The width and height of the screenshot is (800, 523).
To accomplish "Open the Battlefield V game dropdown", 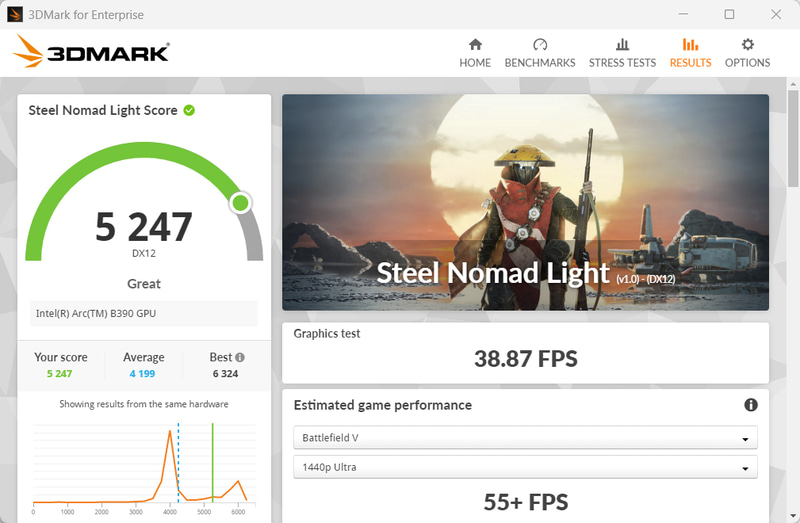I will point(525,438).
